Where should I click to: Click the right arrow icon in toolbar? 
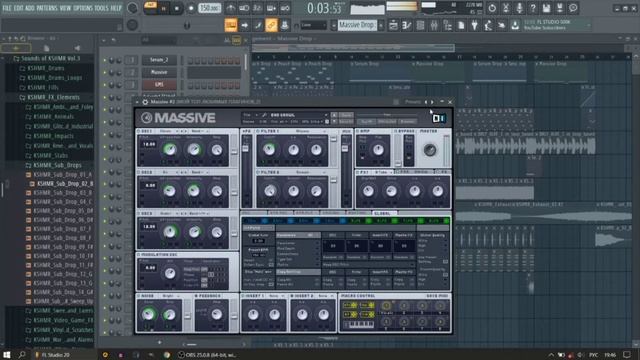coord(244,25)
